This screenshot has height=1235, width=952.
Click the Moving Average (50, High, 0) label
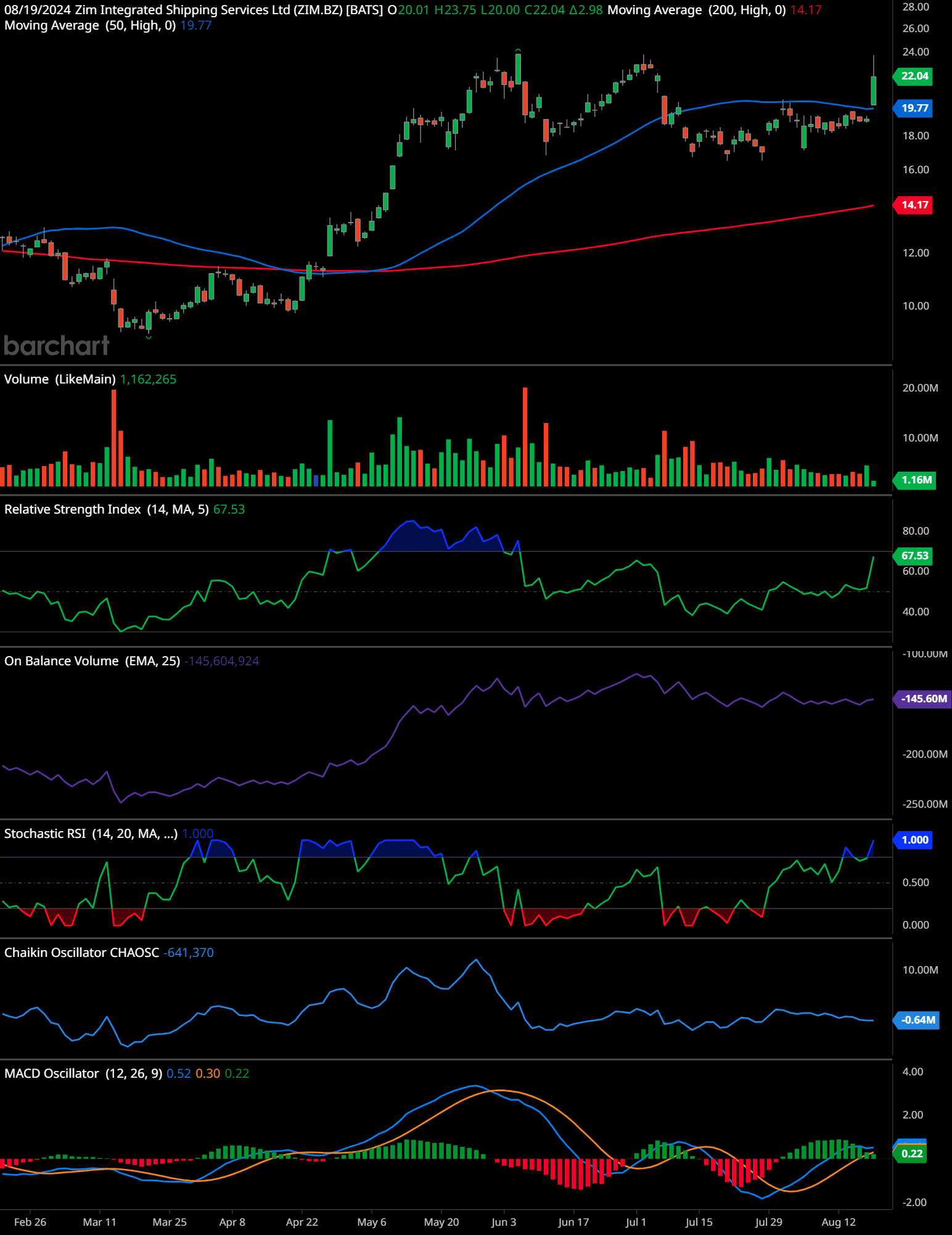(90, 25)
